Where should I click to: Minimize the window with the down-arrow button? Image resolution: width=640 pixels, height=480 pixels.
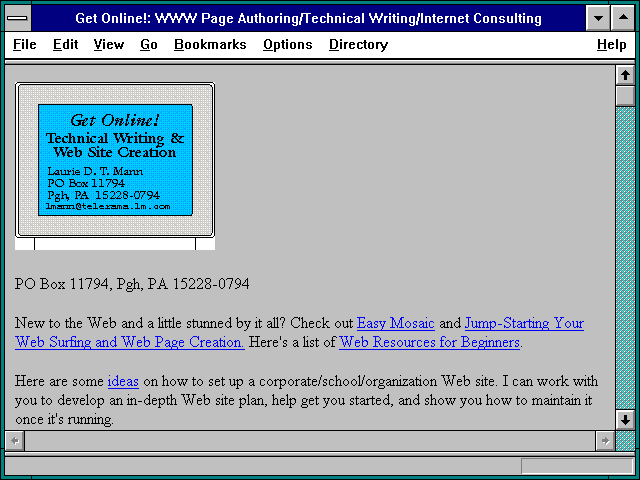point(598,18)
